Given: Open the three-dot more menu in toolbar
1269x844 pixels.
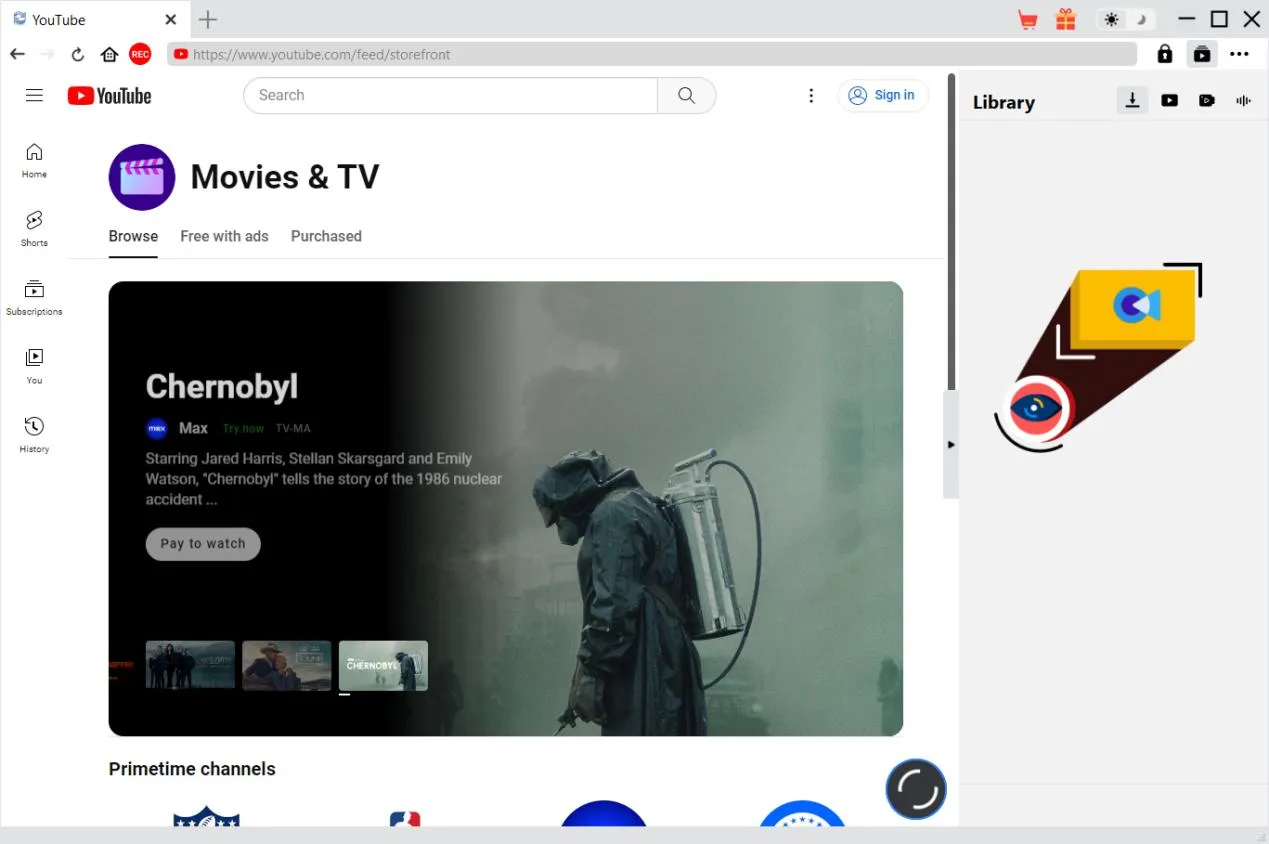Looking at the screenshot, I should (1239, 54).
